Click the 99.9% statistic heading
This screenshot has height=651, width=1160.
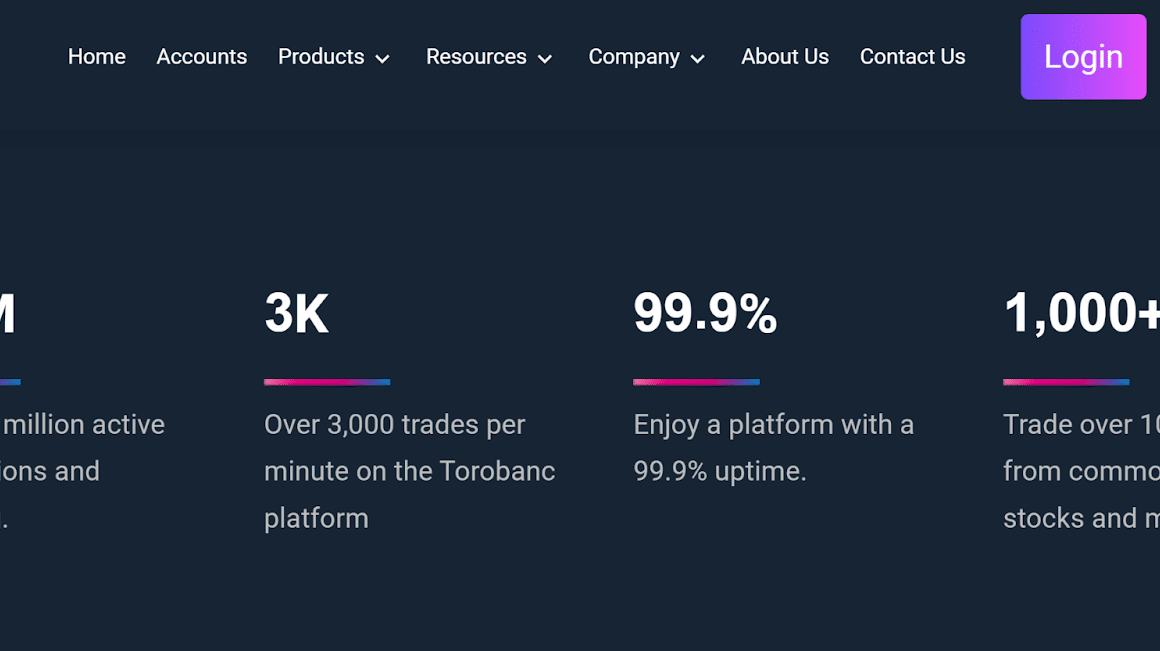705,314
